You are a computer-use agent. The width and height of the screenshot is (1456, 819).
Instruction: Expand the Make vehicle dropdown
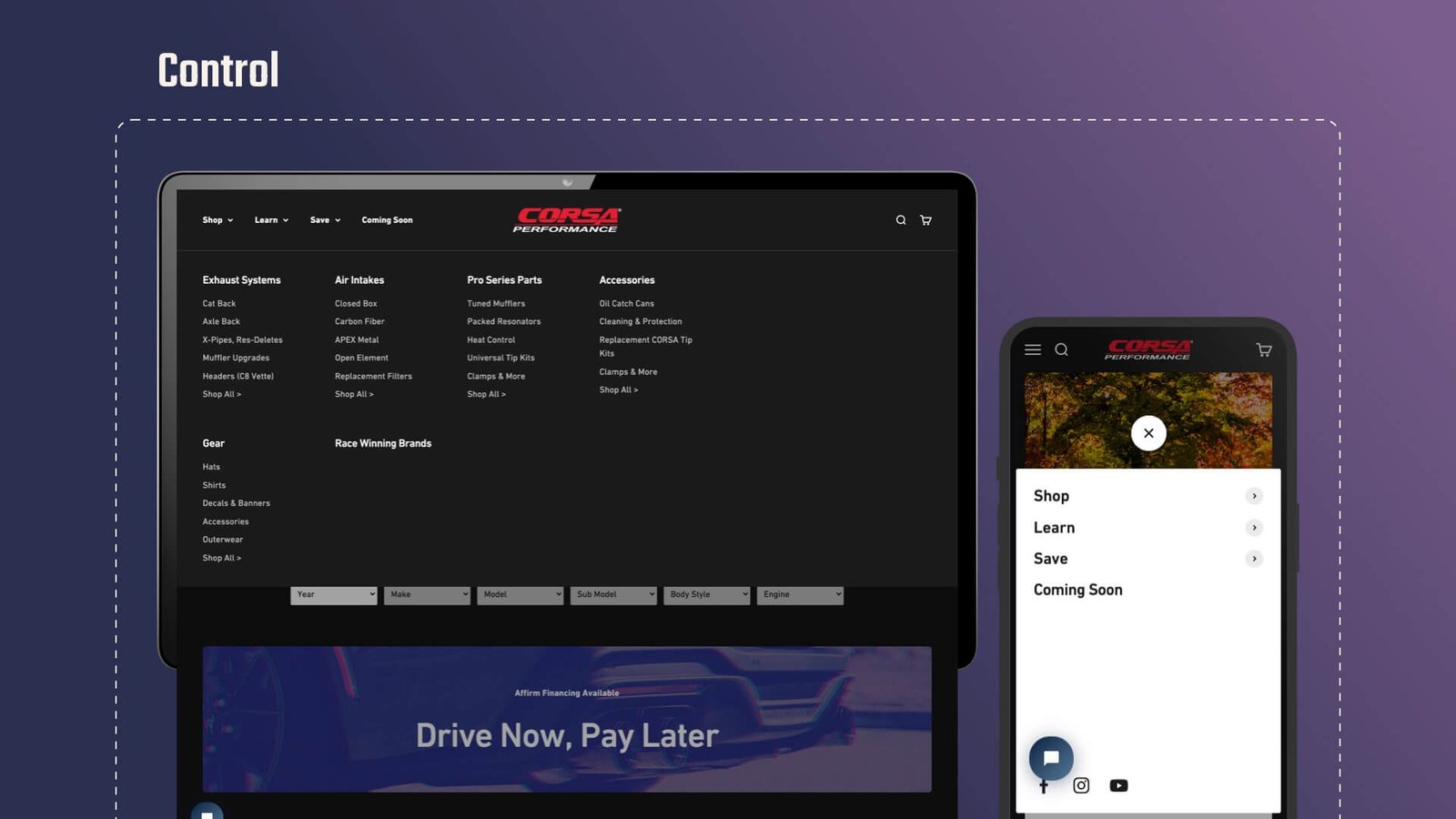(x=427, y=595)
